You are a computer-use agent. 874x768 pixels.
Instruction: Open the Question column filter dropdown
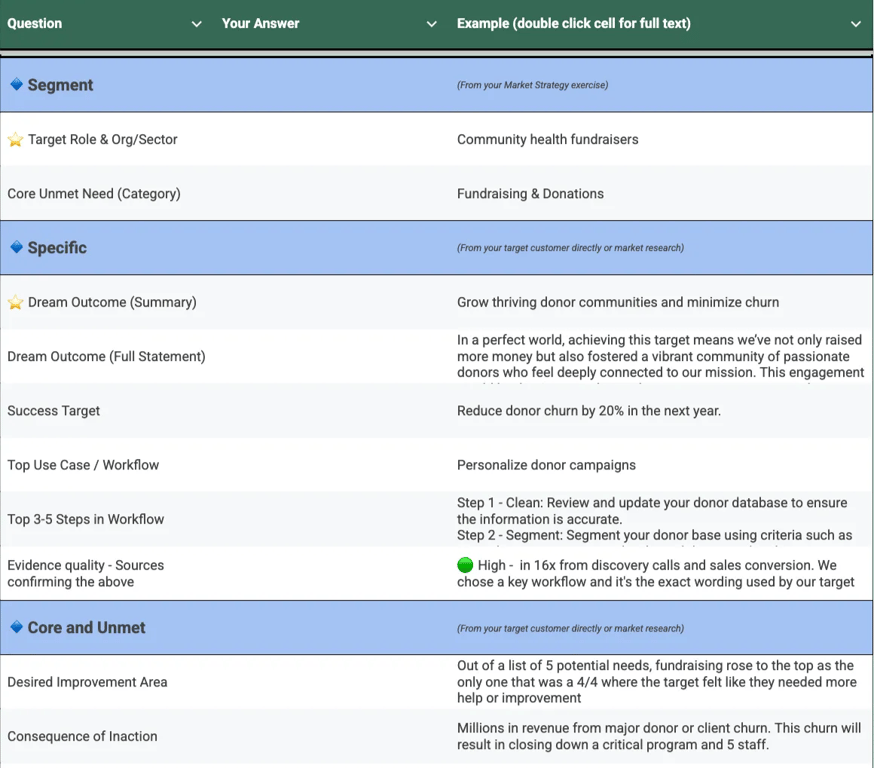pyautogui.click(x=196, y=24)
